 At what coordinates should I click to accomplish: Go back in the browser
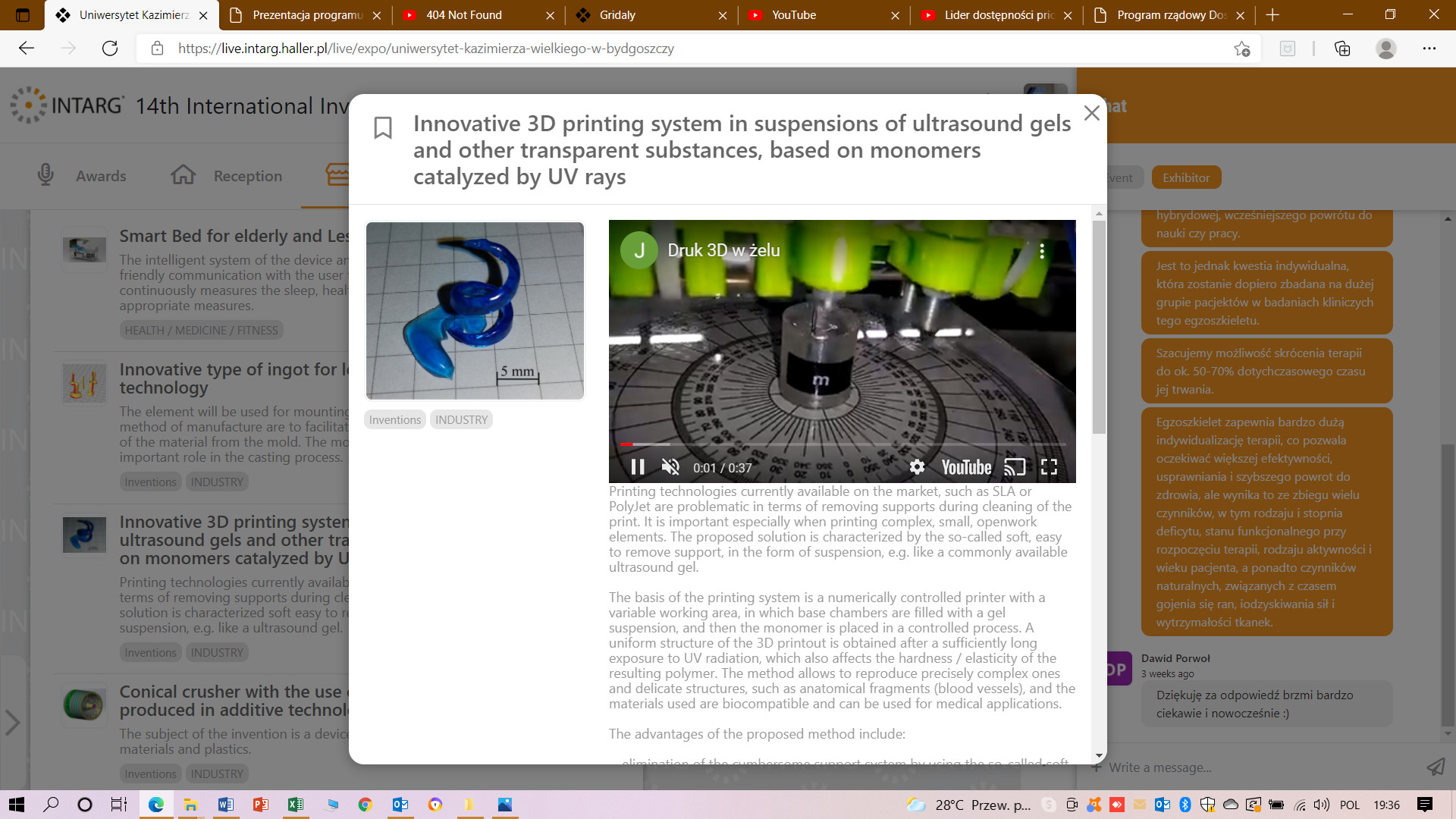click(27, 49)
